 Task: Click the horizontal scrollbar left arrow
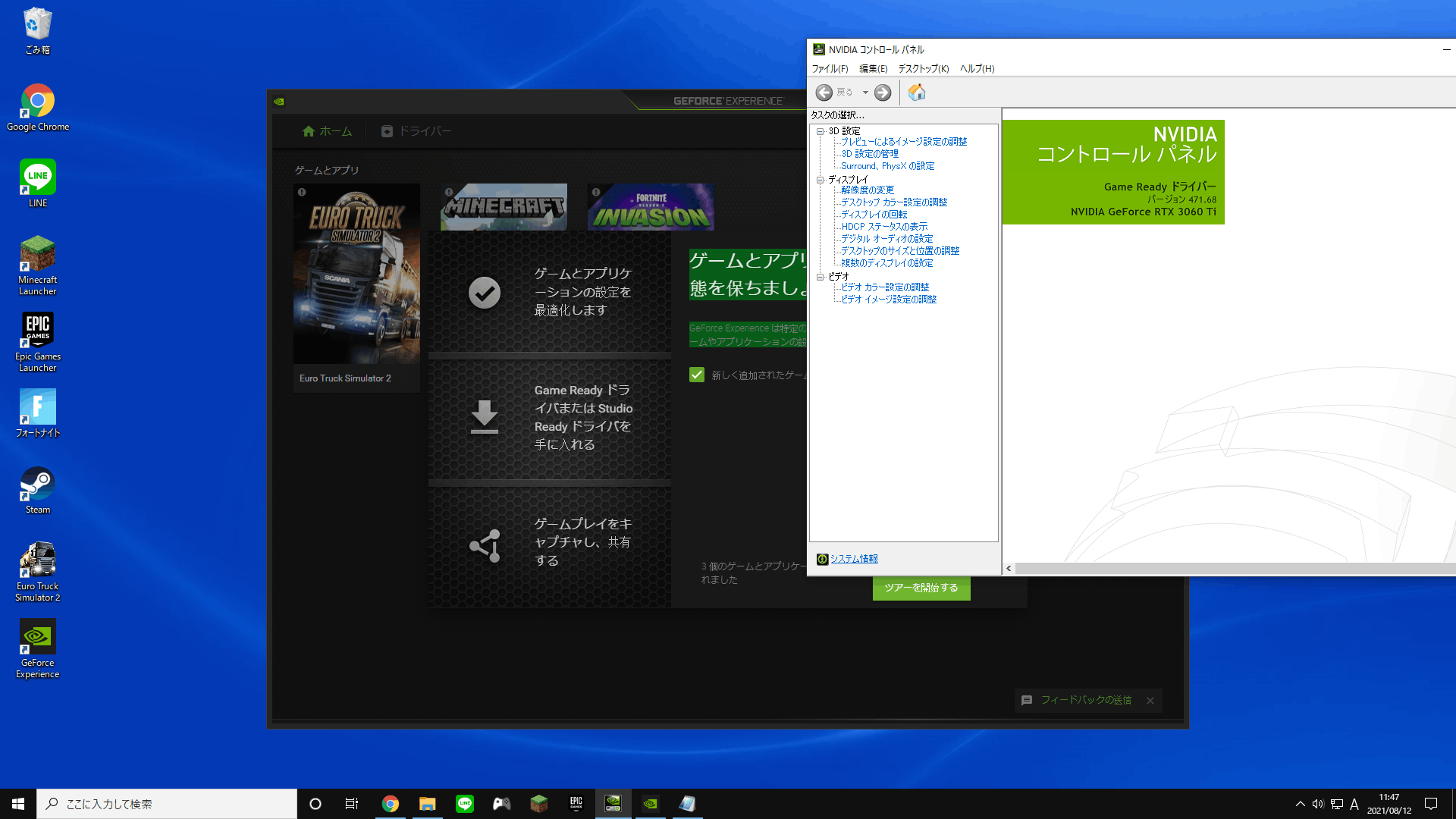(x=1009, y=569)
